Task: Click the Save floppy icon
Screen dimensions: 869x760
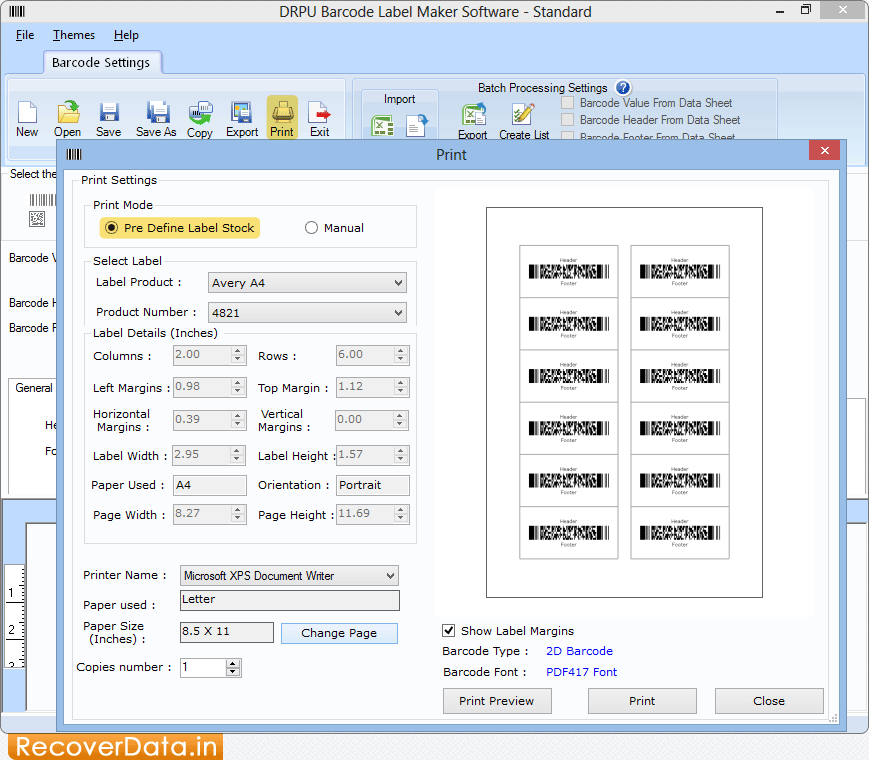Action: click(x=109, y=119)
